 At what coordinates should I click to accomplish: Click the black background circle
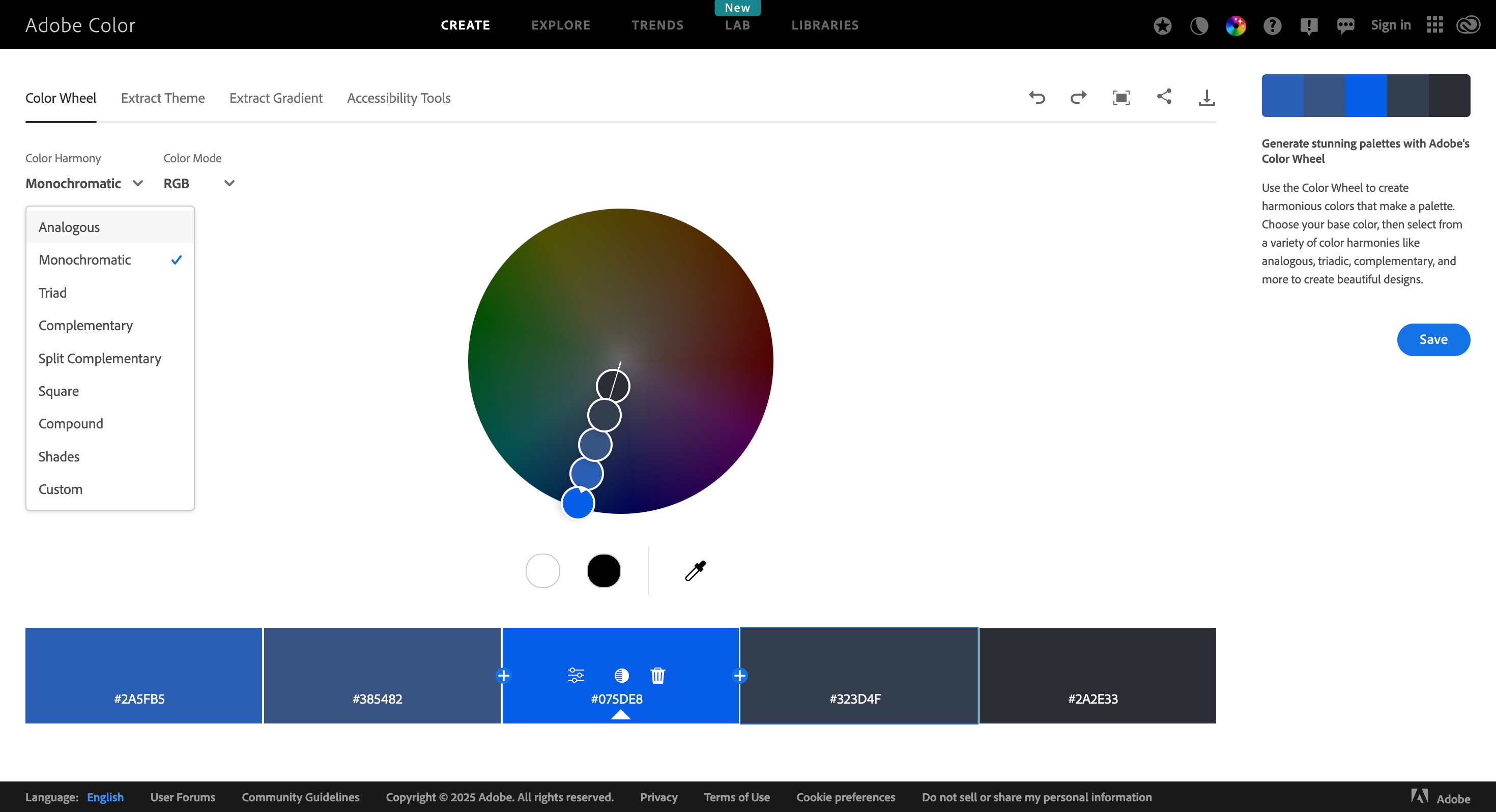(x=604, y=570)
